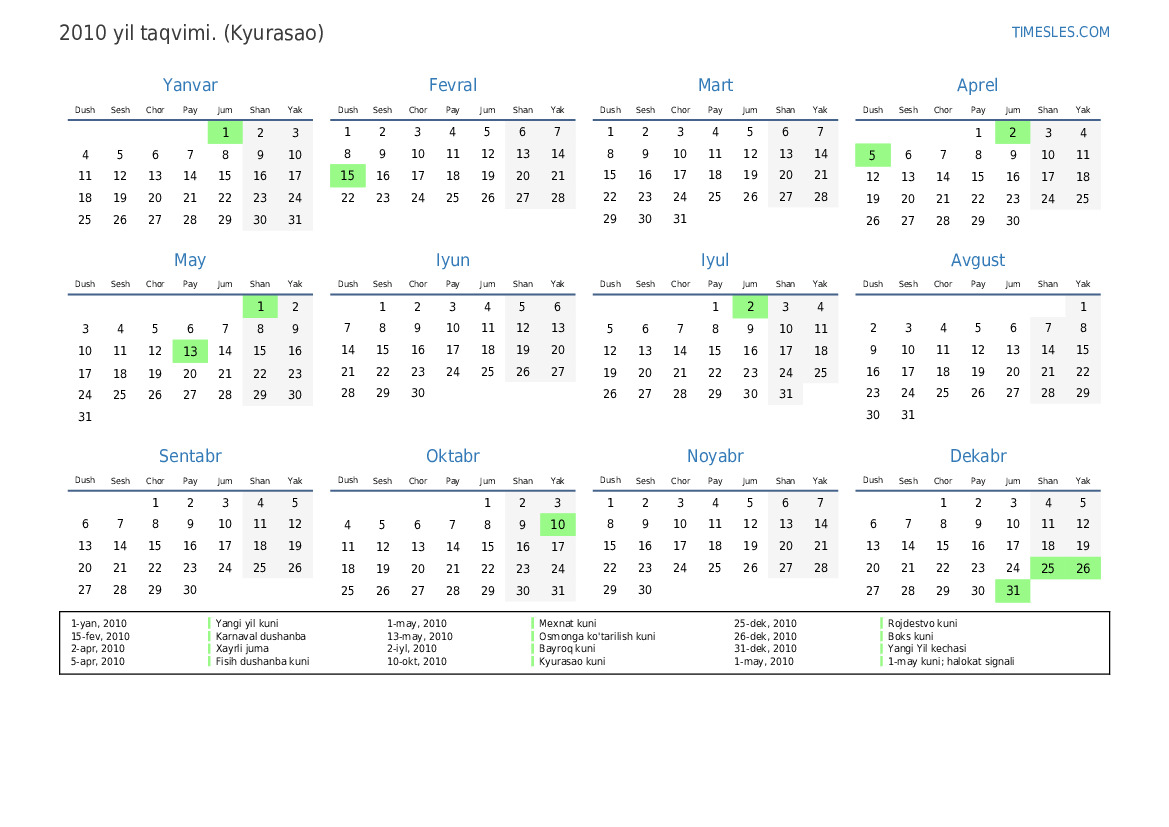Image resolution: width=1169 pixels, height=827 pixels.
Task: Click legend date '26-dek, 2010'
Action: [765, 636]
